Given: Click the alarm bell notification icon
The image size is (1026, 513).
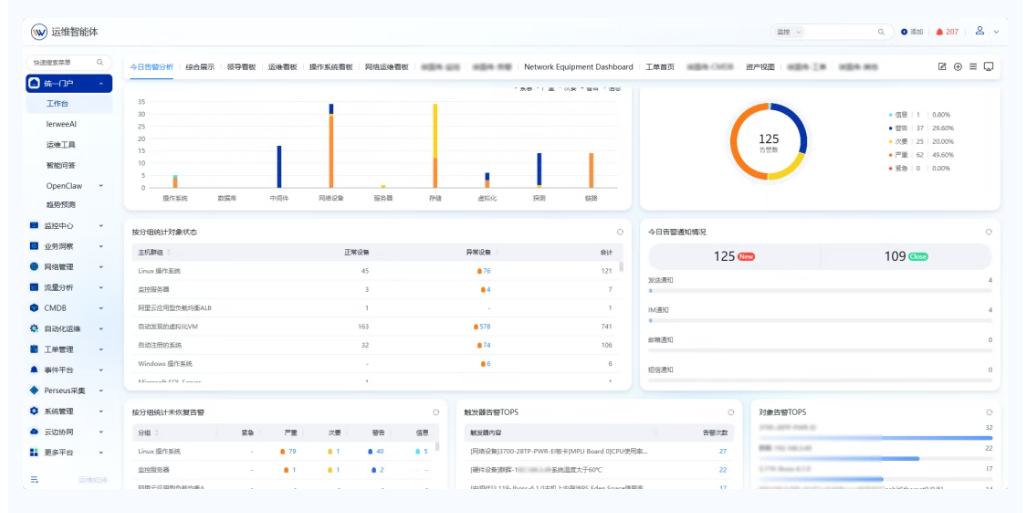Looking at the screenshot, I should (x=939, y=32).
